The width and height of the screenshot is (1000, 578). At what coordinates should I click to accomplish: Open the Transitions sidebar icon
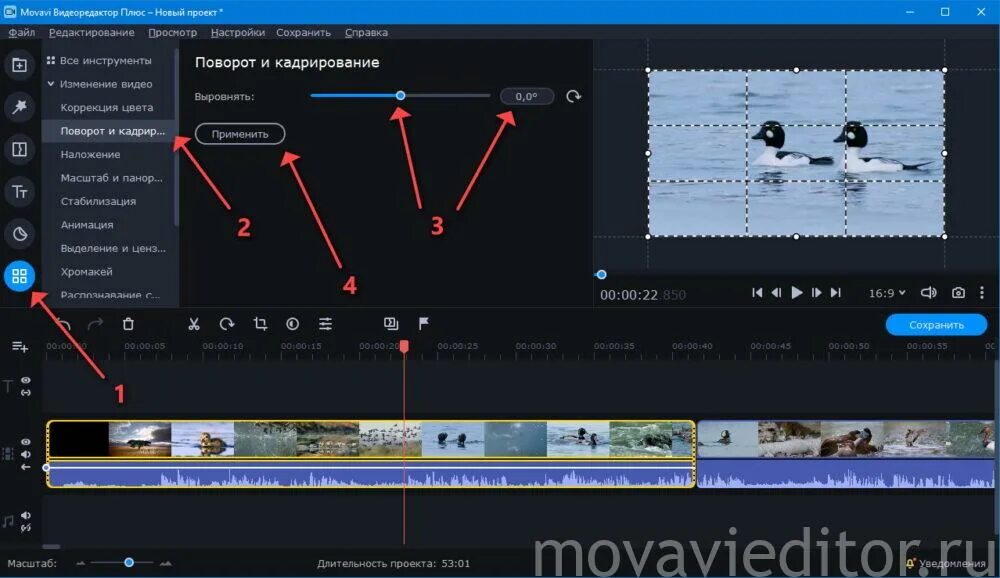[x=19, y=149]
